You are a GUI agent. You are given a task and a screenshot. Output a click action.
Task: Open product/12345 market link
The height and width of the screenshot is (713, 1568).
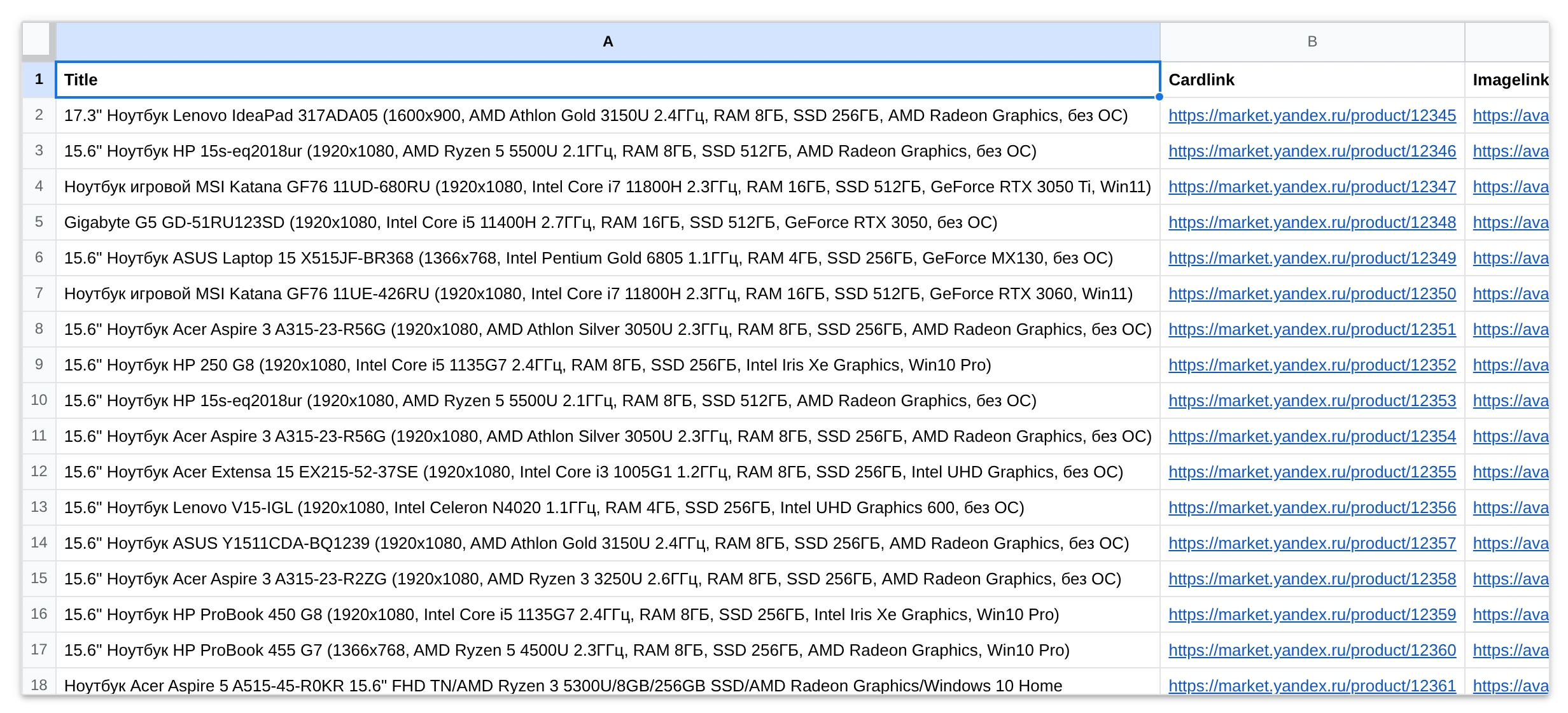[x=1312, y=115]
